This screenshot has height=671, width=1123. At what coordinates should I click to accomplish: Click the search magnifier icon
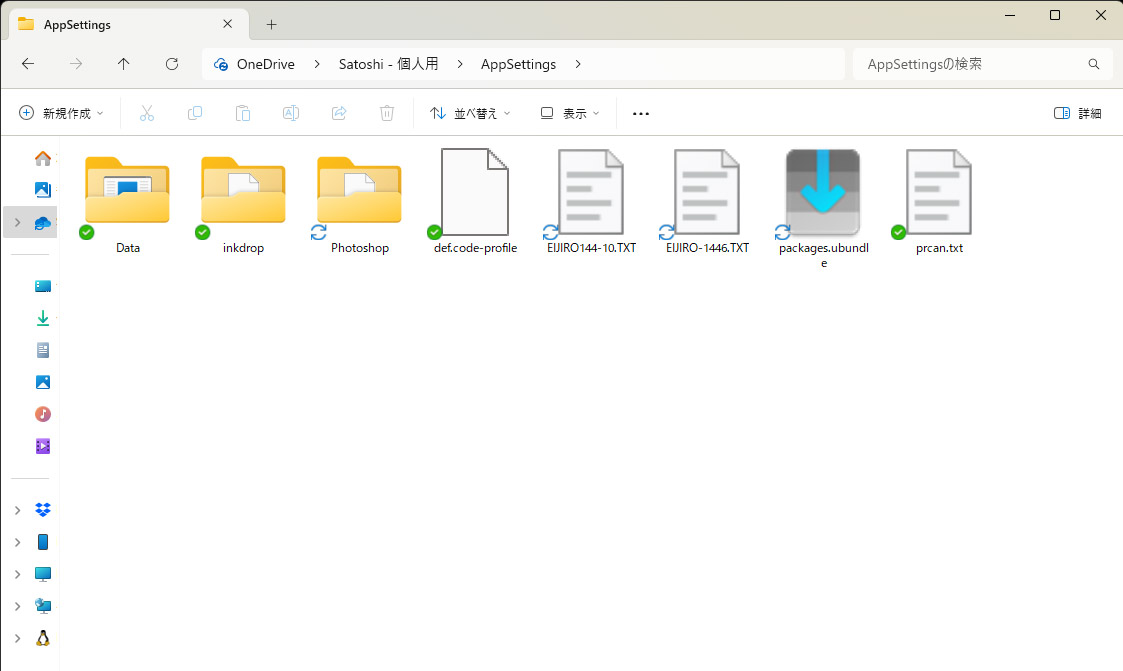(1094, 64)
